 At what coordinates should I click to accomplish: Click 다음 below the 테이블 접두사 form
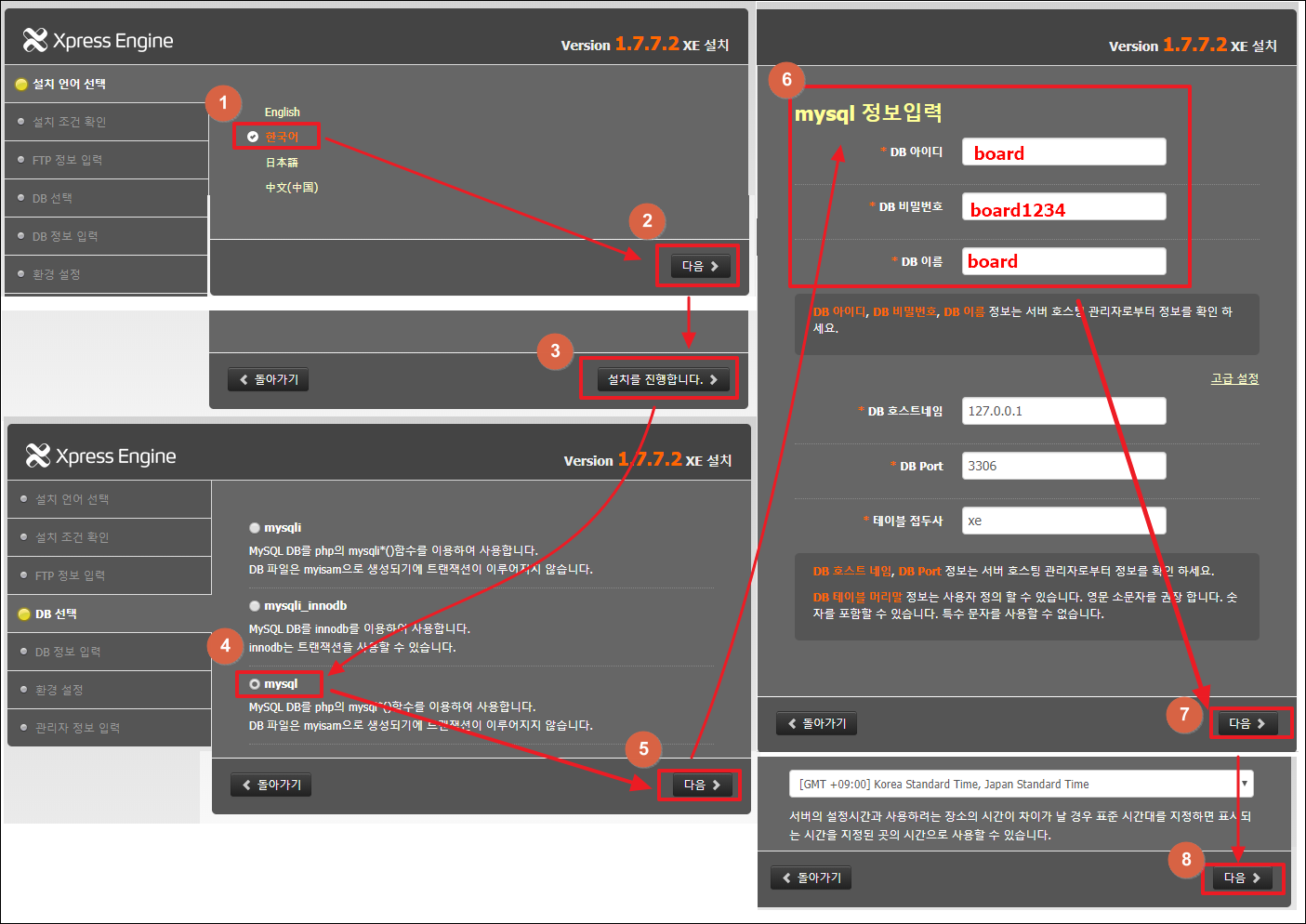[x=1247, y=723]
